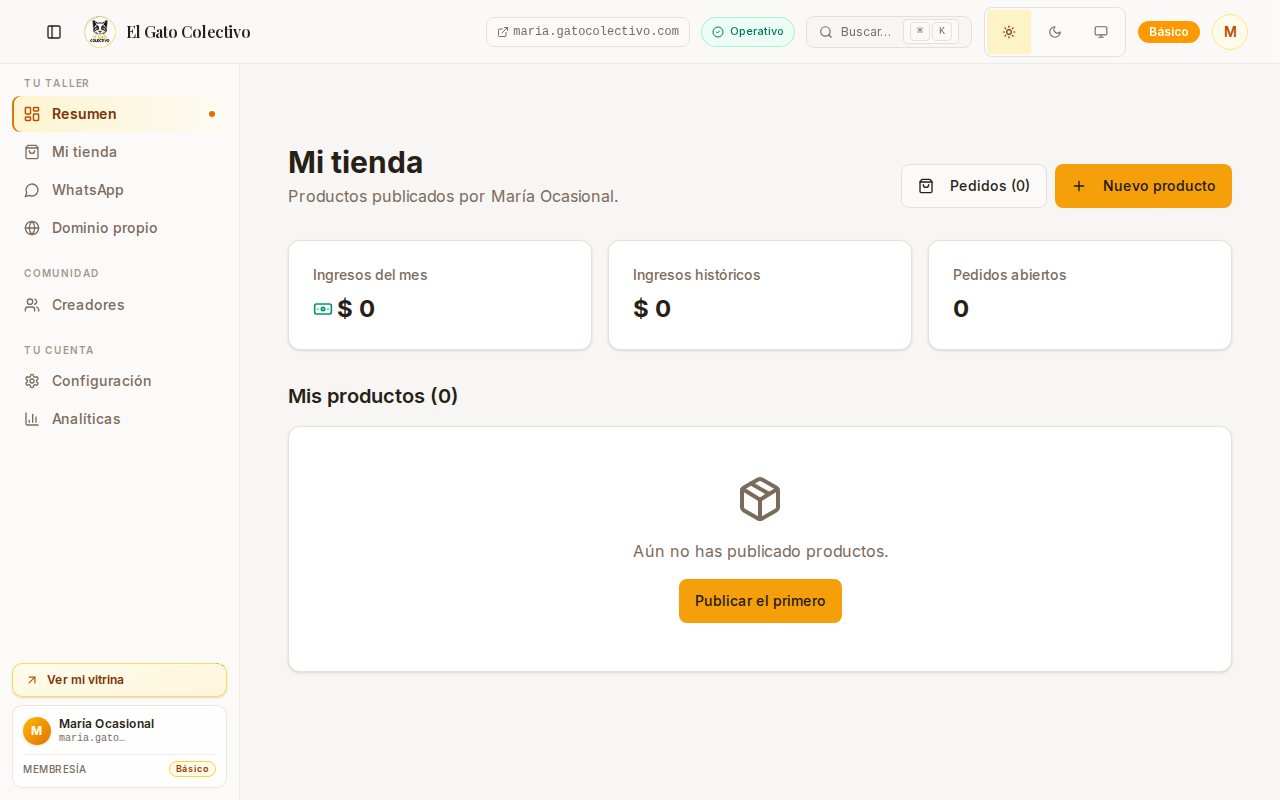Open Analíticas in the sidebar

[119, 419]
